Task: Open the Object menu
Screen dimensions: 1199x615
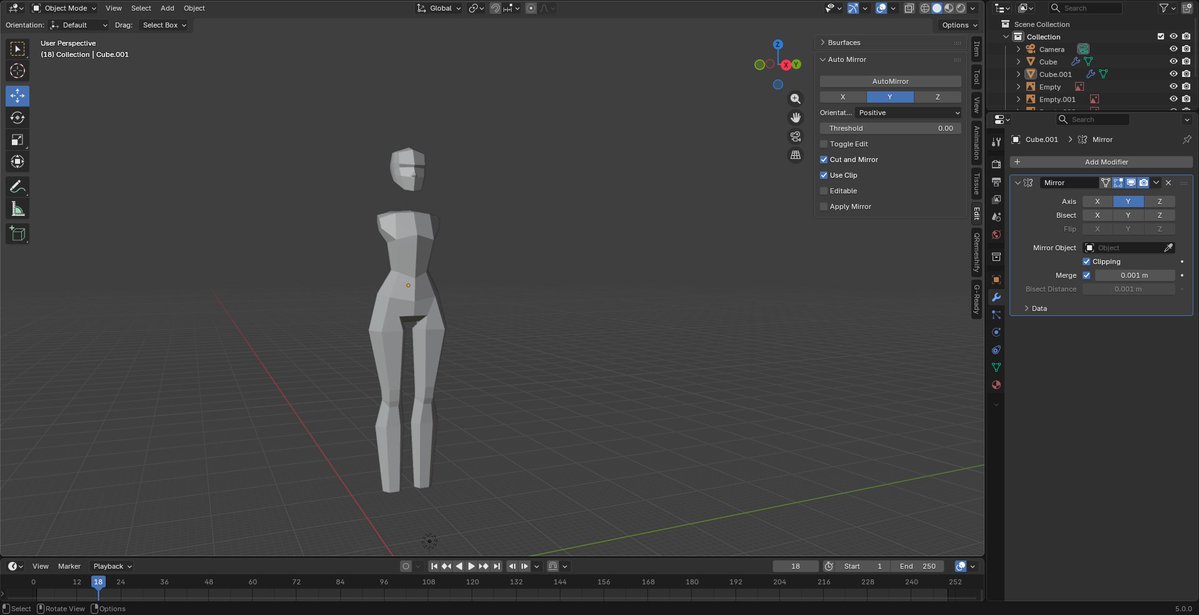Action: (194, 8)
